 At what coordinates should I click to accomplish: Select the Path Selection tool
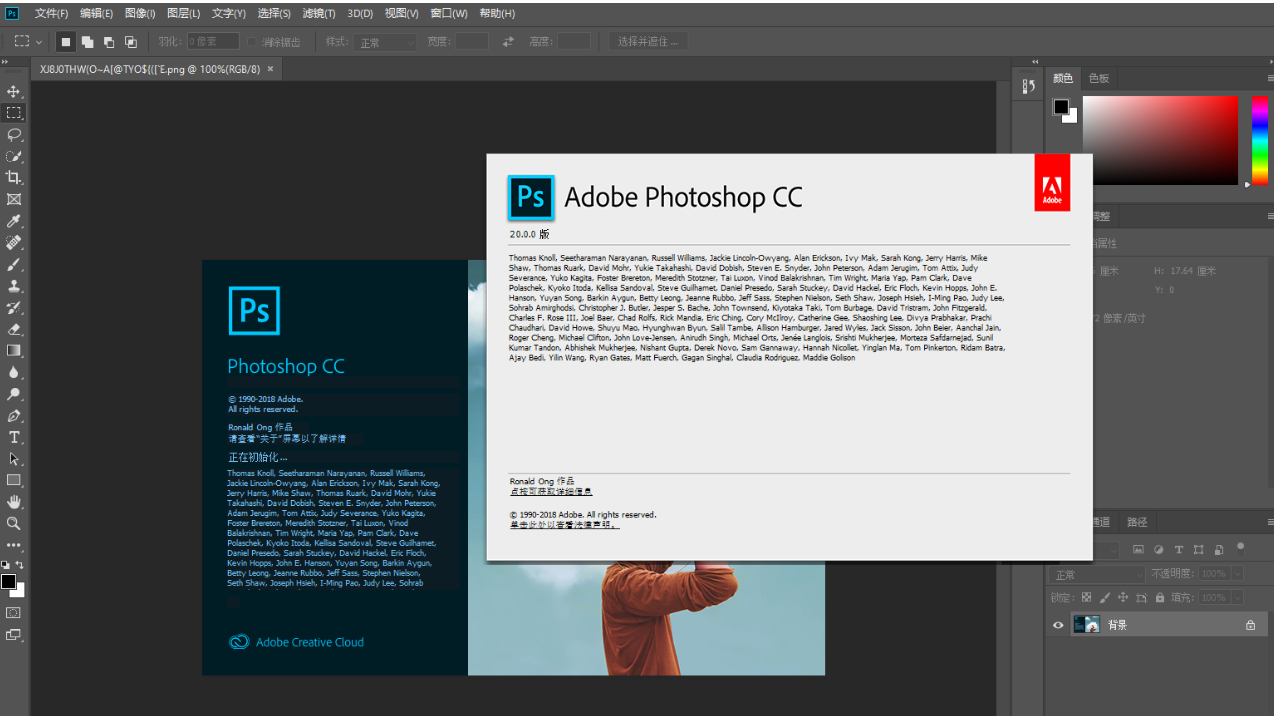click(x=14, y=459)
